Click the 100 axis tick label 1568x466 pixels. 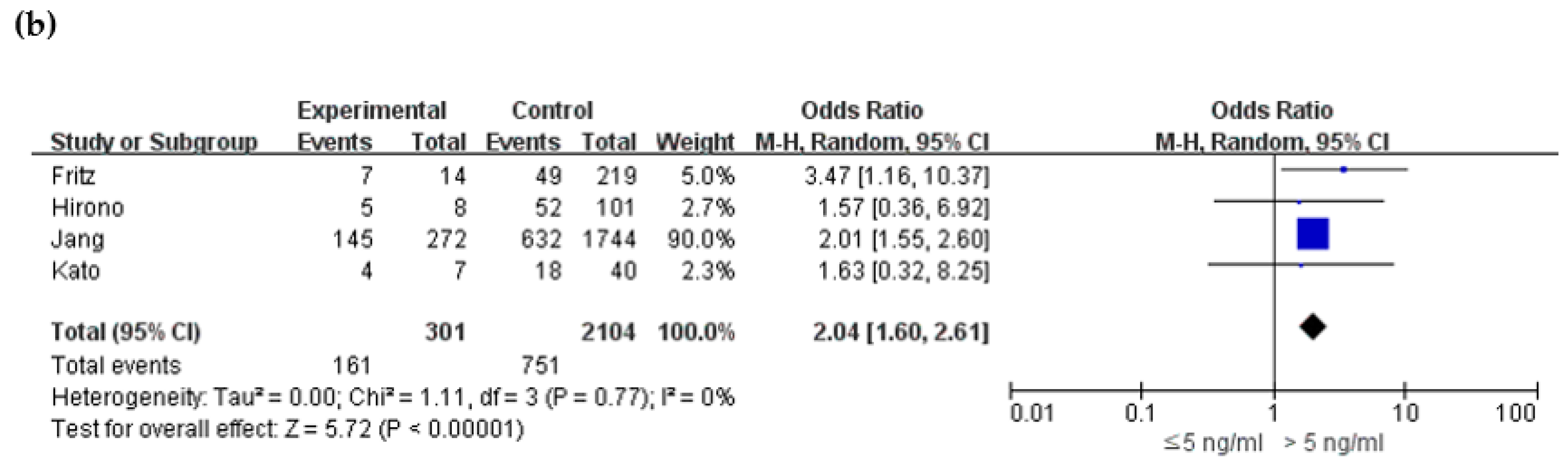click(x=1516, y=414)
